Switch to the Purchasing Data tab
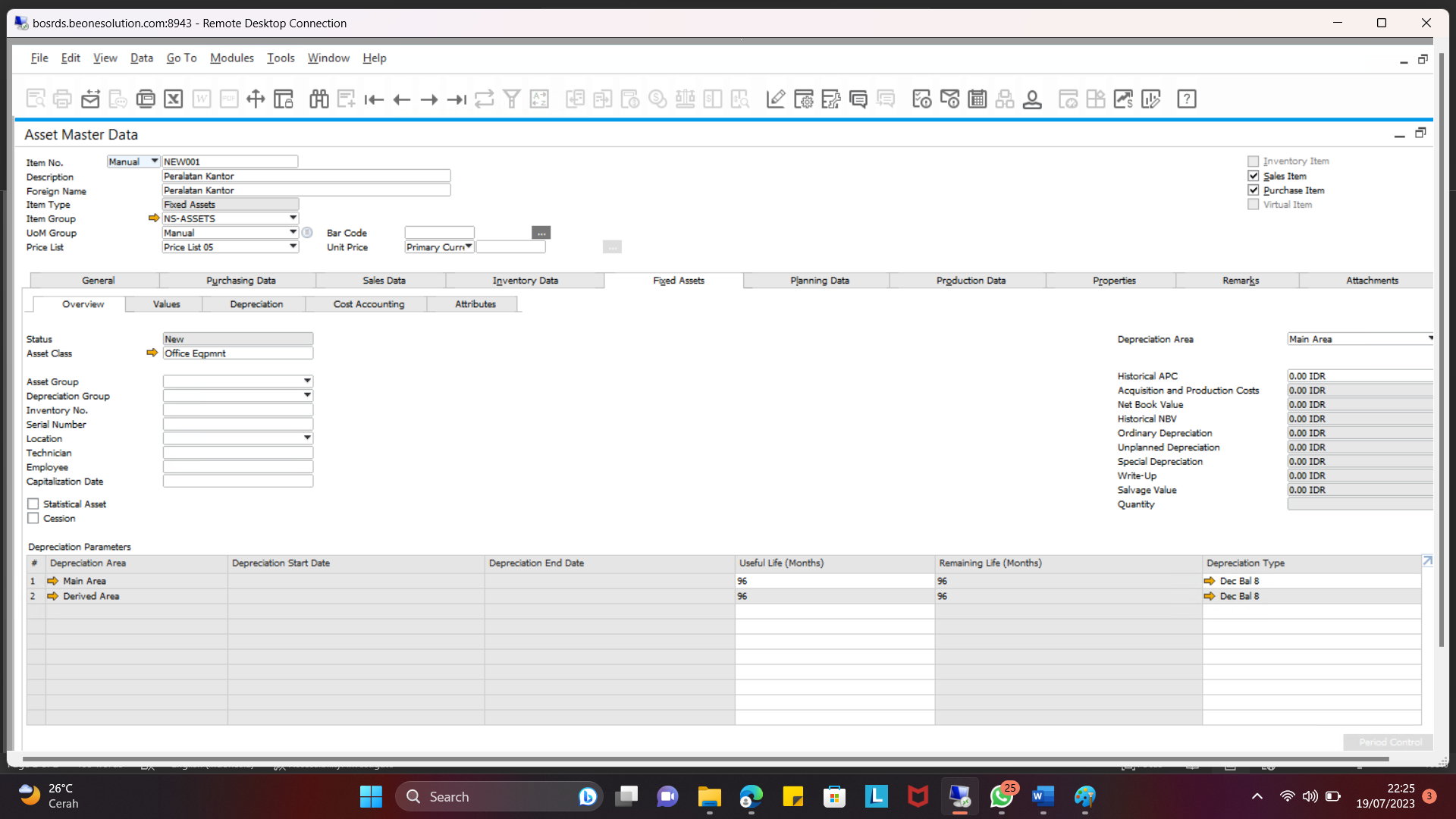Image resolution: width=1456 pixels, height=819 pixels. 240,281
